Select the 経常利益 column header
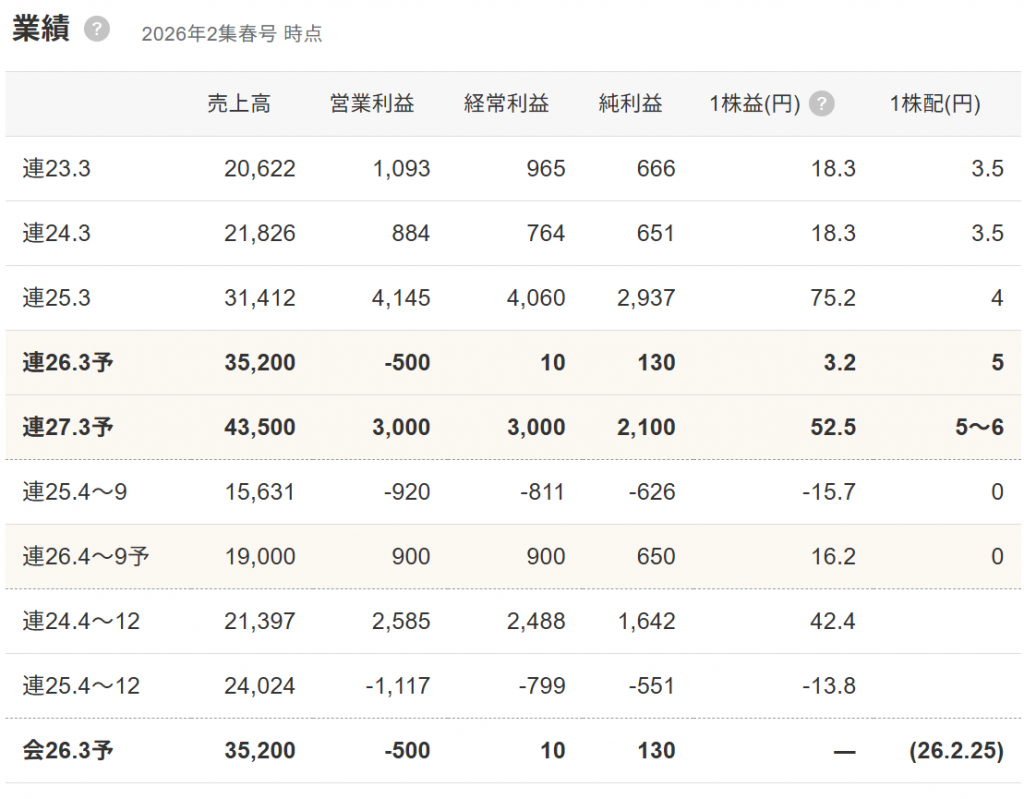Viewport: 1024px width, 799px height. click(x=506, y=104)
